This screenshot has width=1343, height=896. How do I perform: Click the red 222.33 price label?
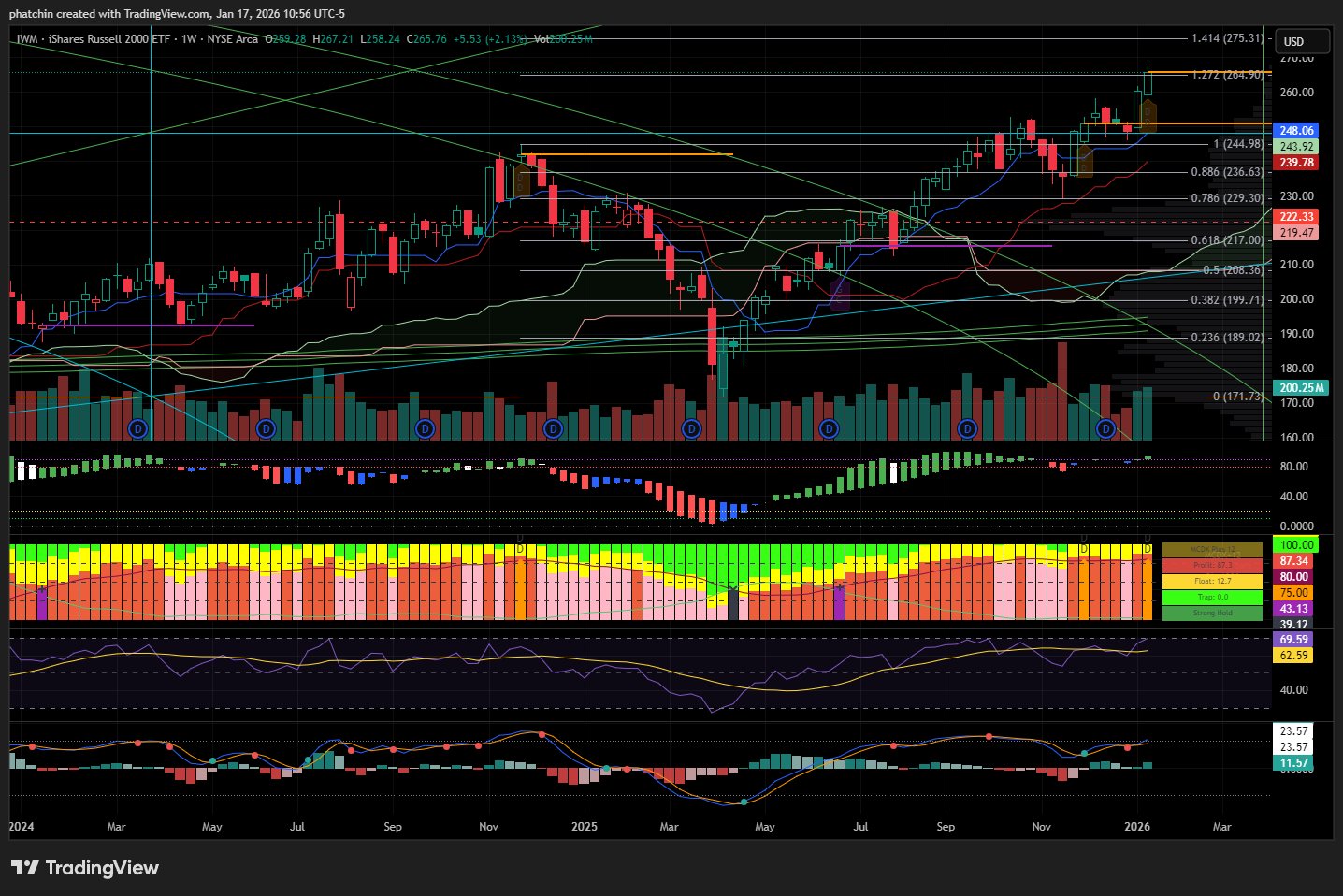coord(1296,217)
